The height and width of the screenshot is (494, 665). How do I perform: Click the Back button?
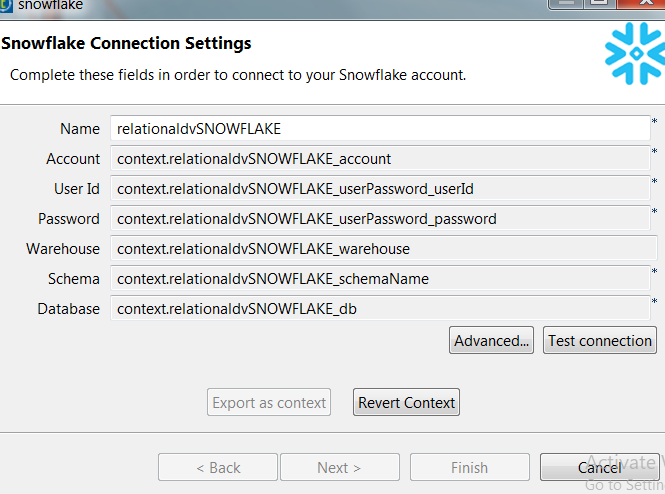pos(218,467)
